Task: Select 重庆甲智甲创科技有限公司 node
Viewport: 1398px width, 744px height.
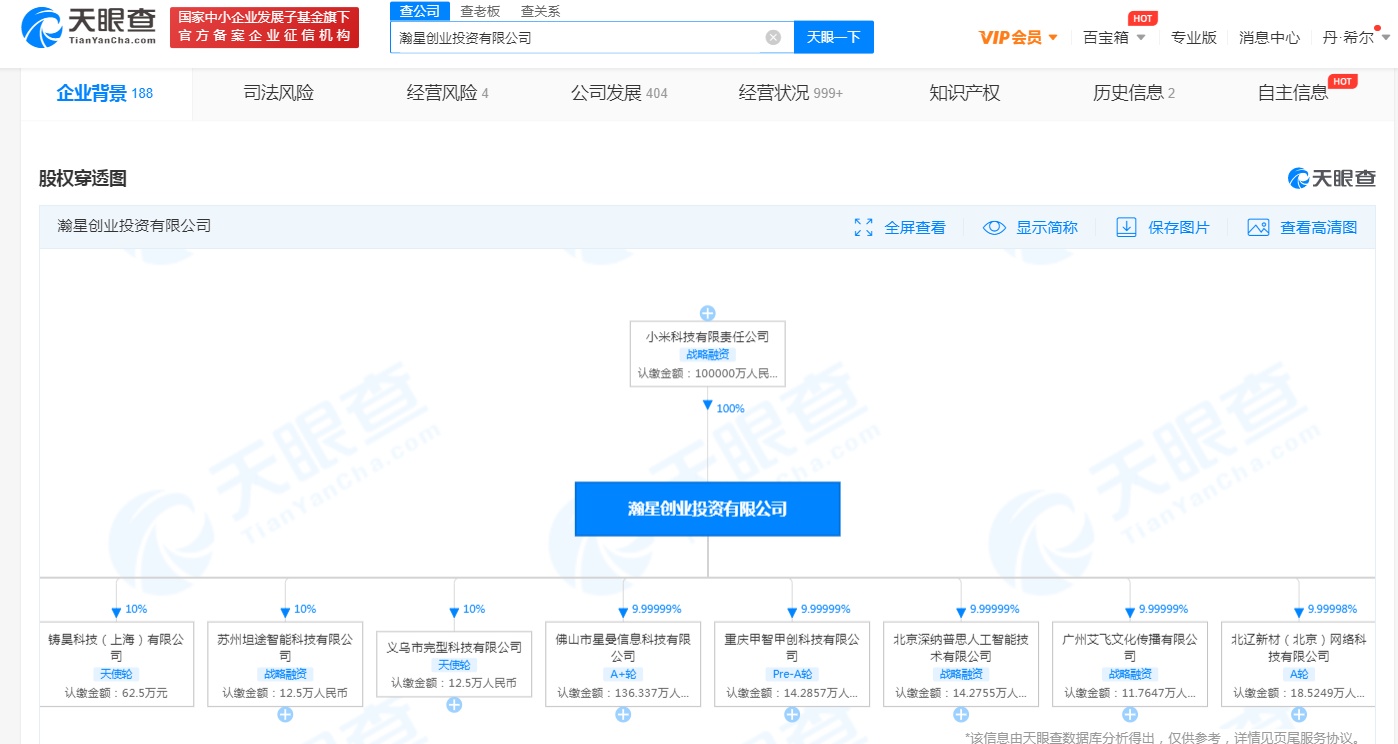Action: 792,664
